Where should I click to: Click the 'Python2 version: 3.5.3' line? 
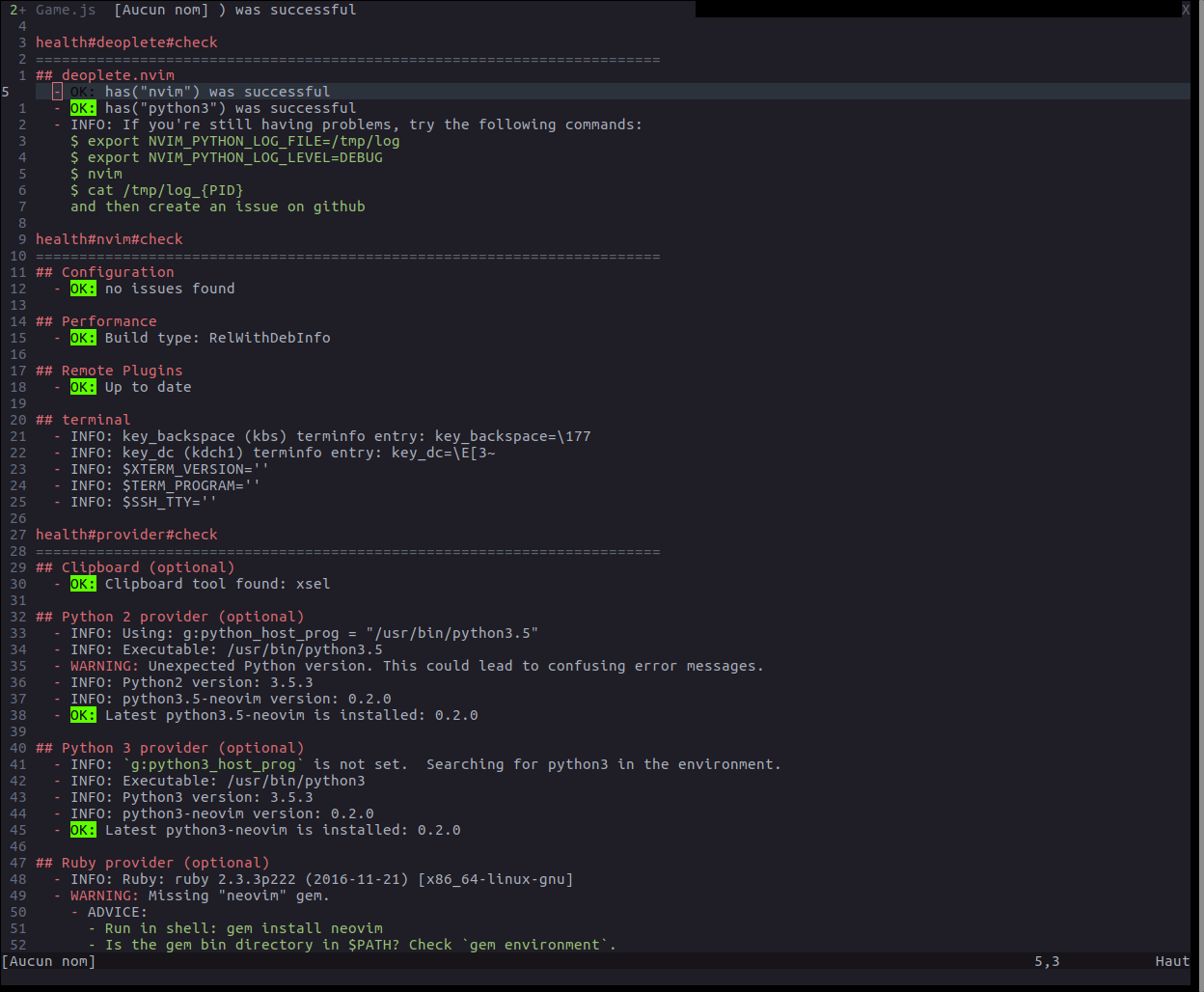(x=183, y=682)
